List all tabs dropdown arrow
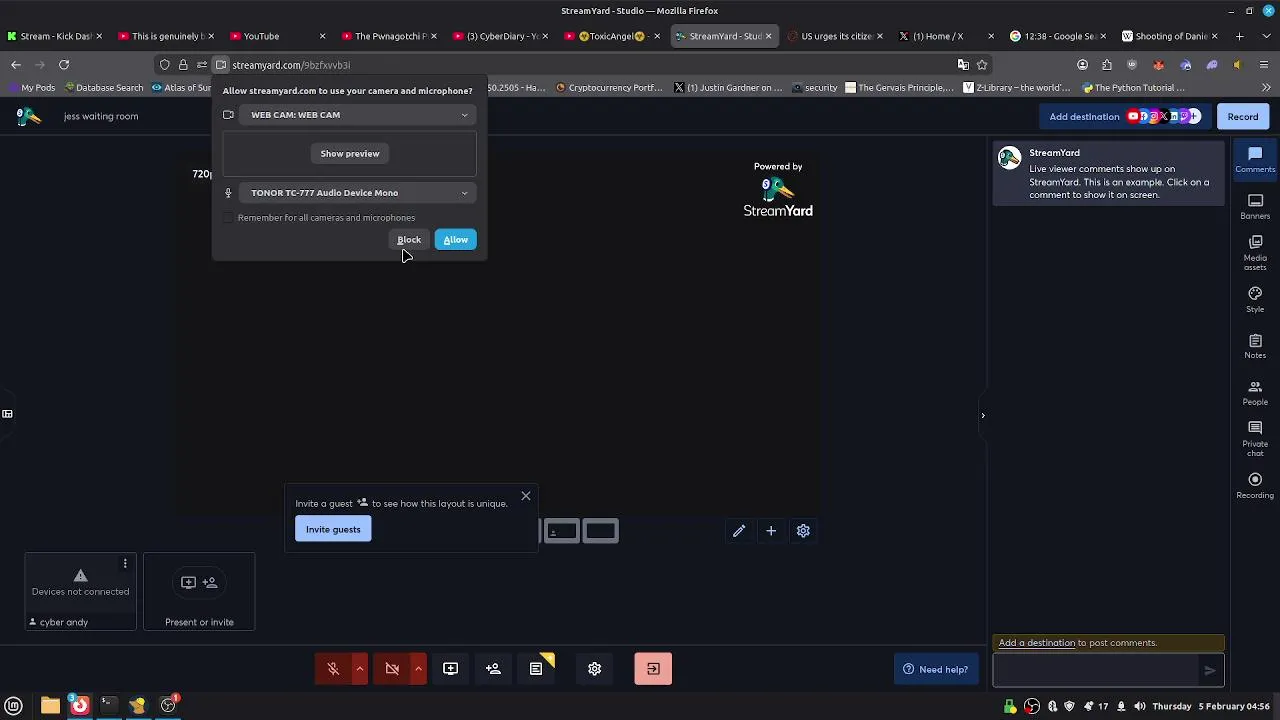 coord(1264,36)
